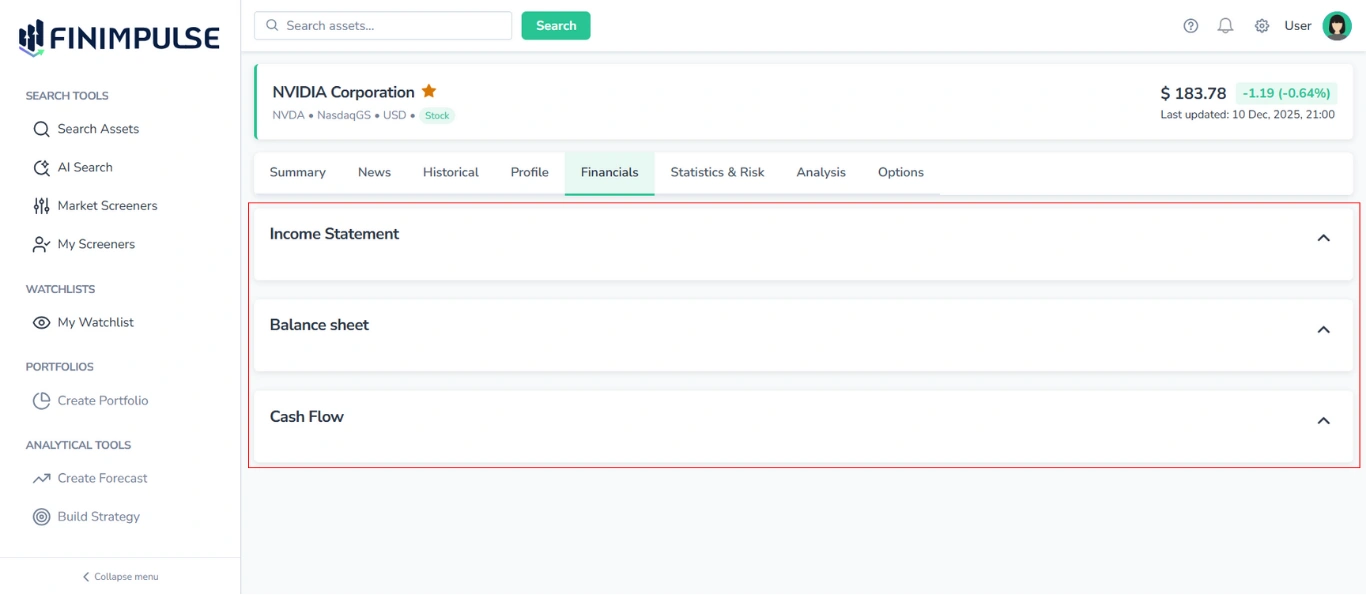Open the help question mark icon
The height and width of the screenshot is (595, 1366).
1189,25
